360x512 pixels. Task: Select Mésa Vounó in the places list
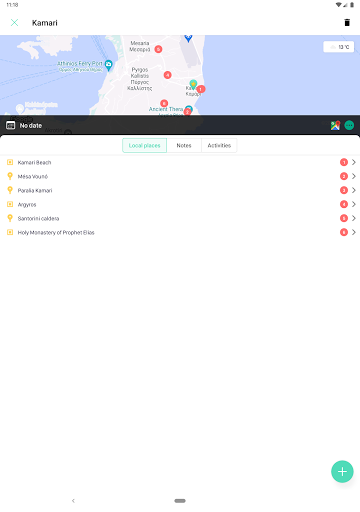point(180,176)
